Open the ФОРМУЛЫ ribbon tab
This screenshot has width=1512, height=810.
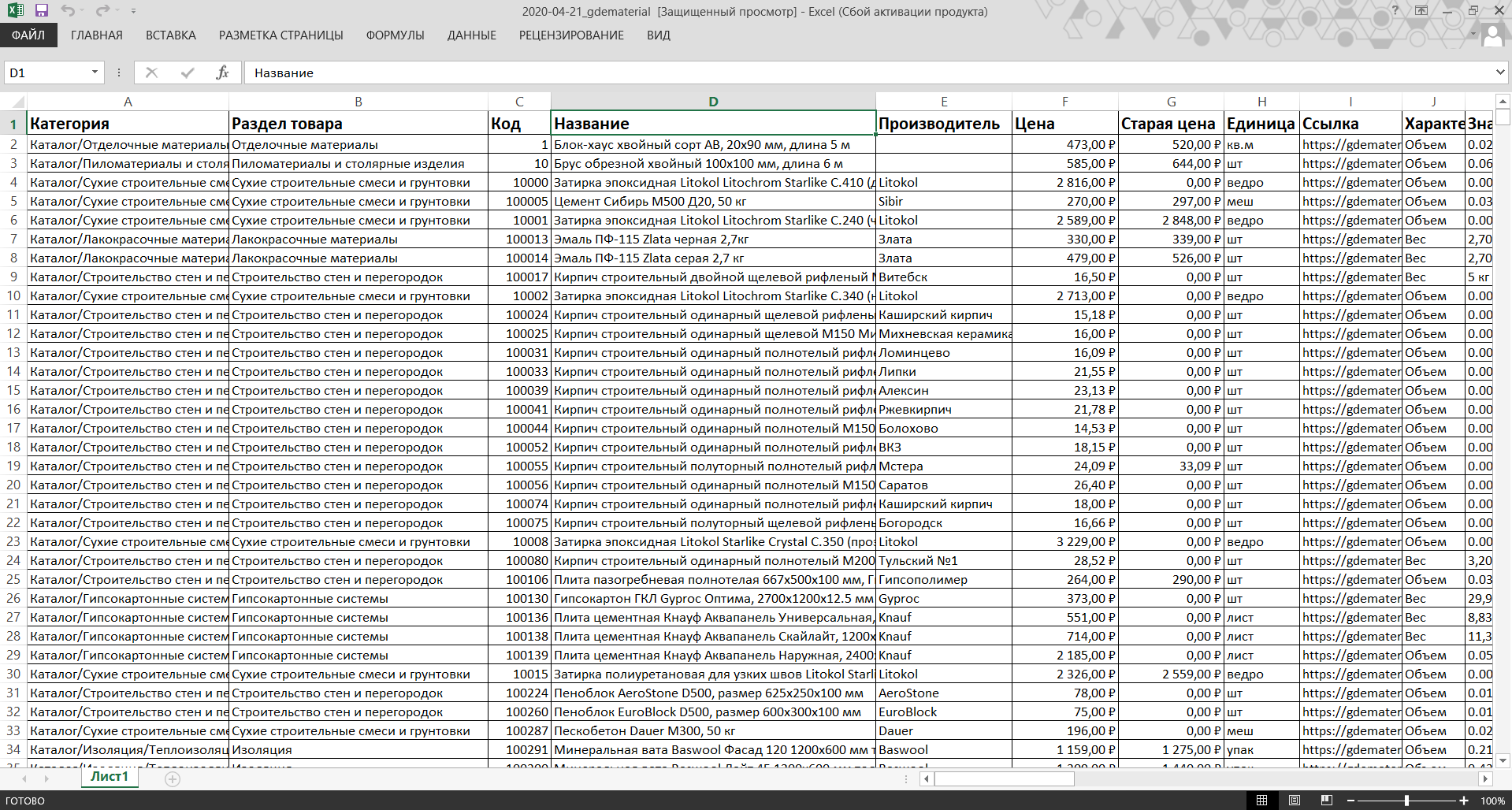(x=396, y=35)
